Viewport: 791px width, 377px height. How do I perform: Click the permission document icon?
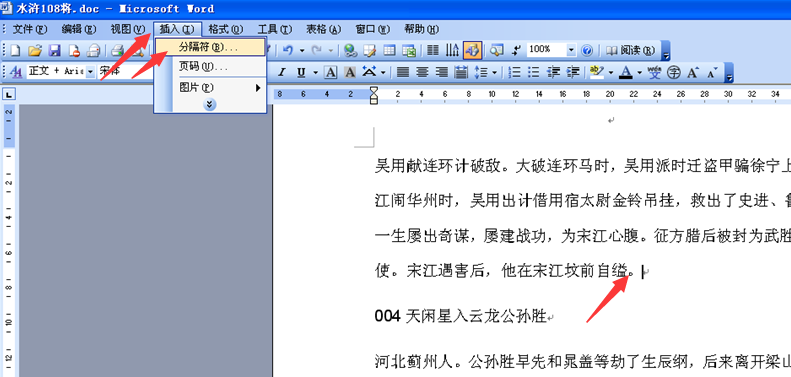74,50
